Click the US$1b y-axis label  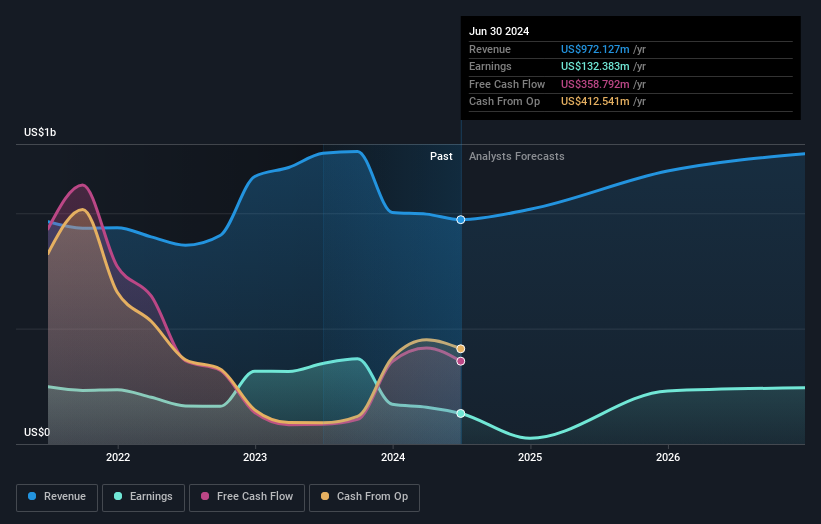[40, 132]
